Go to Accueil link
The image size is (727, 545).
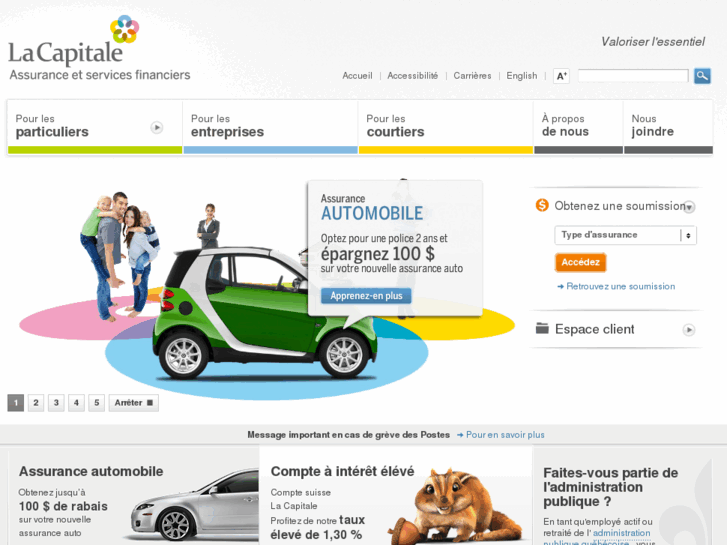(x=357, y=76)
